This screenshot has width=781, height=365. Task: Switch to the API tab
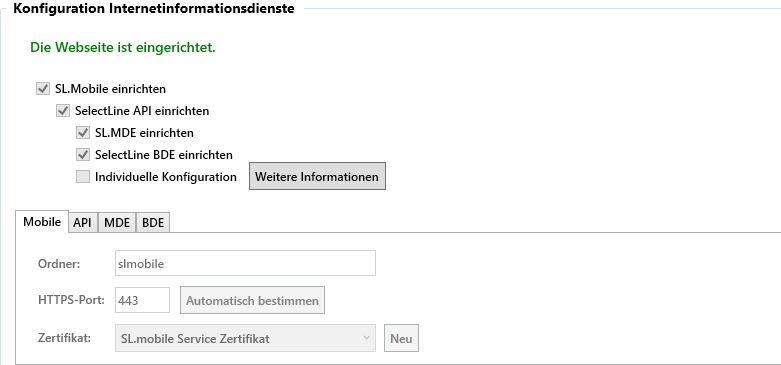pyautogui.click(x=83, y=223)
